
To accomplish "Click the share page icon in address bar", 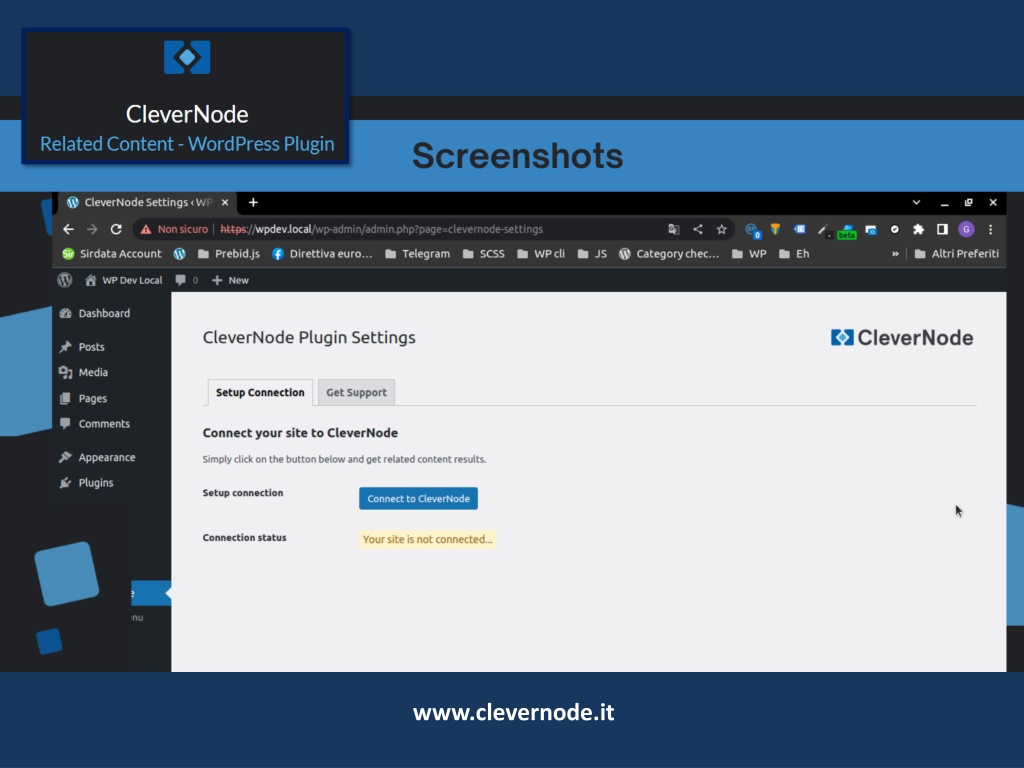I will (x=697, y=229).
